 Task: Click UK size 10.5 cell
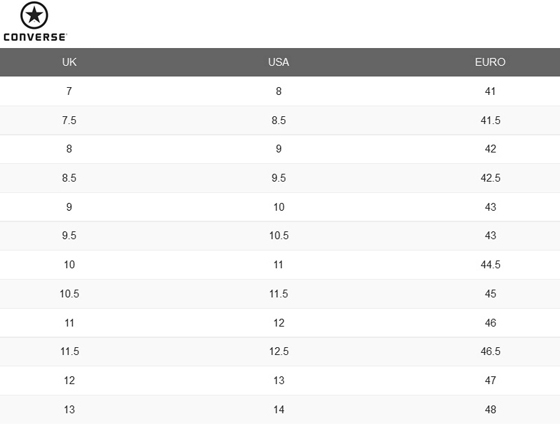[69, 294]
